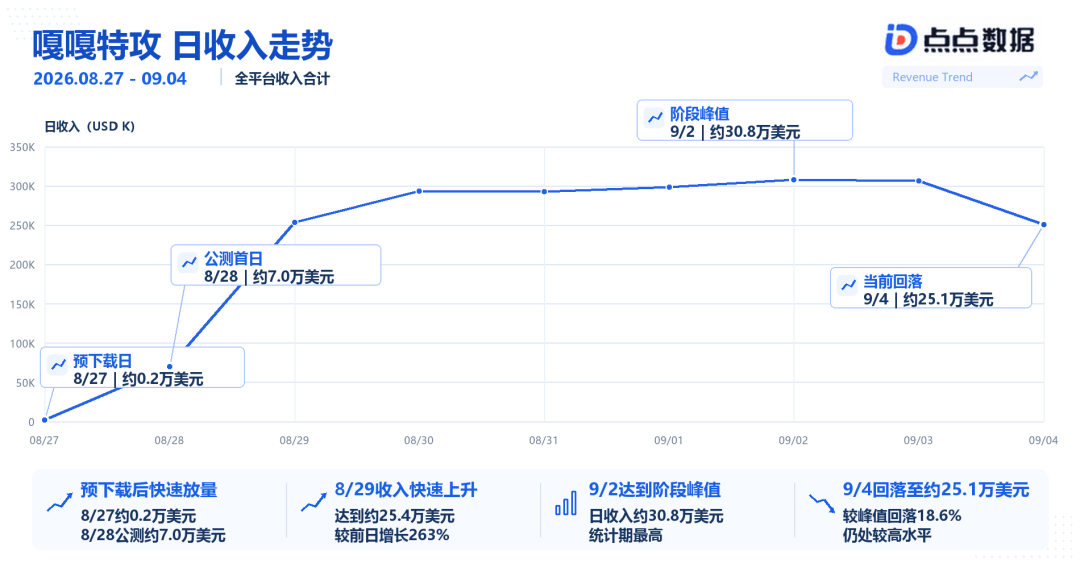
Task: Click the 08/28 x-axis label
Action: [x=169, y=440]
